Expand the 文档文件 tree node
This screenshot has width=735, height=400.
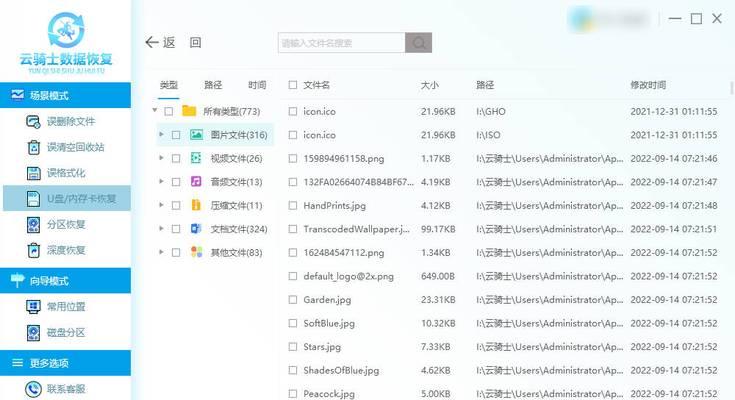pyautogui.click(x=161, y=229)
